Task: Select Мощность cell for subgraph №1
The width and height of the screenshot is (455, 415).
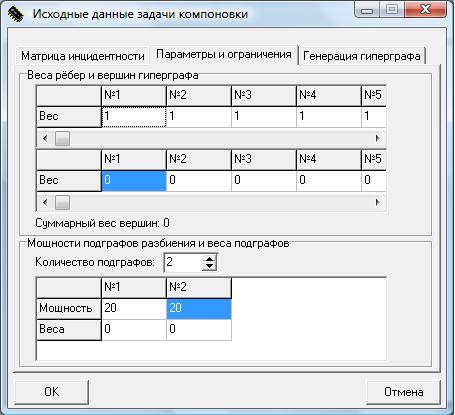Action: click(134, 308)
